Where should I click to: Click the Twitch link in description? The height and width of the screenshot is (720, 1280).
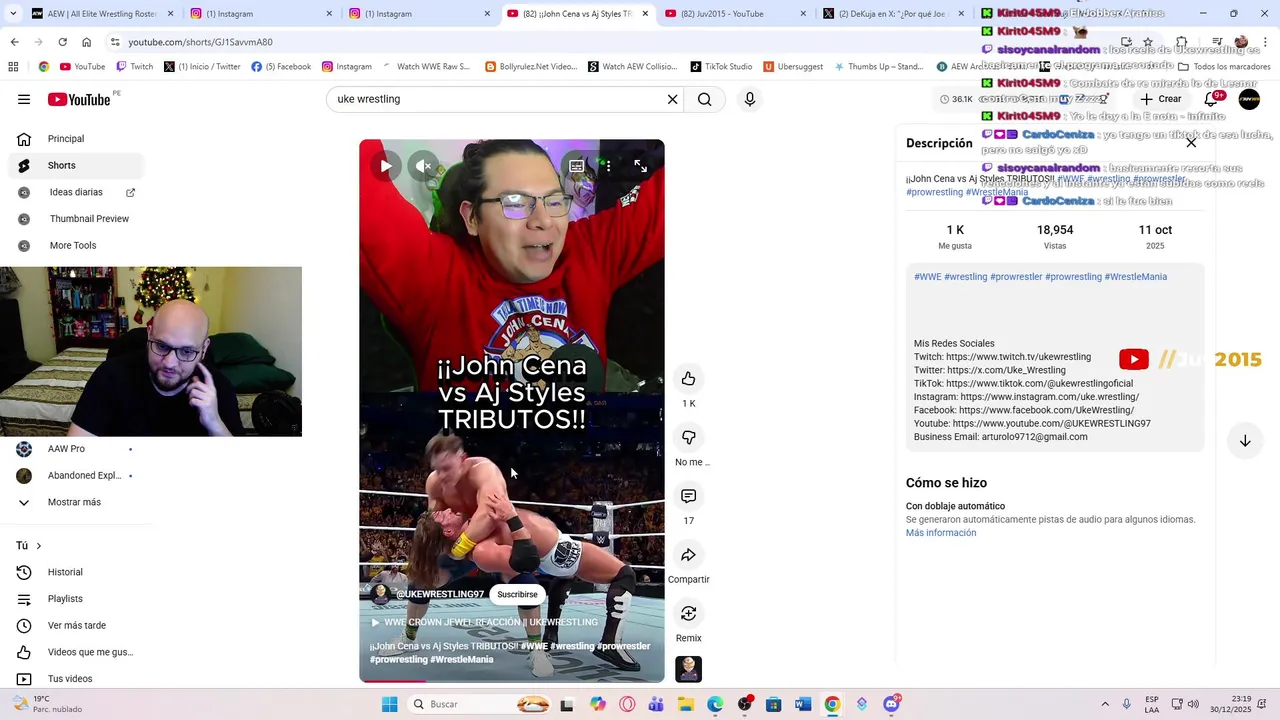point(1018,357)
